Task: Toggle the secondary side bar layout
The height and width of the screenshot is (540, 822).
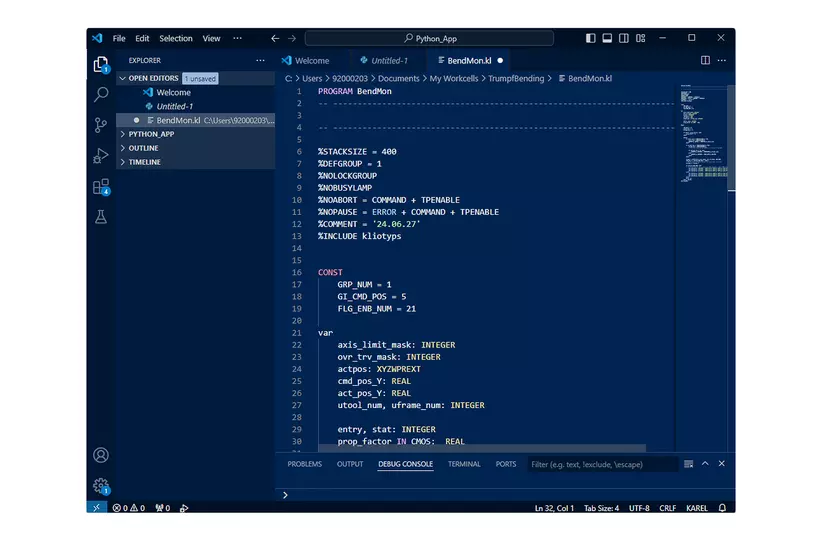Action: [x=624, y=38]
